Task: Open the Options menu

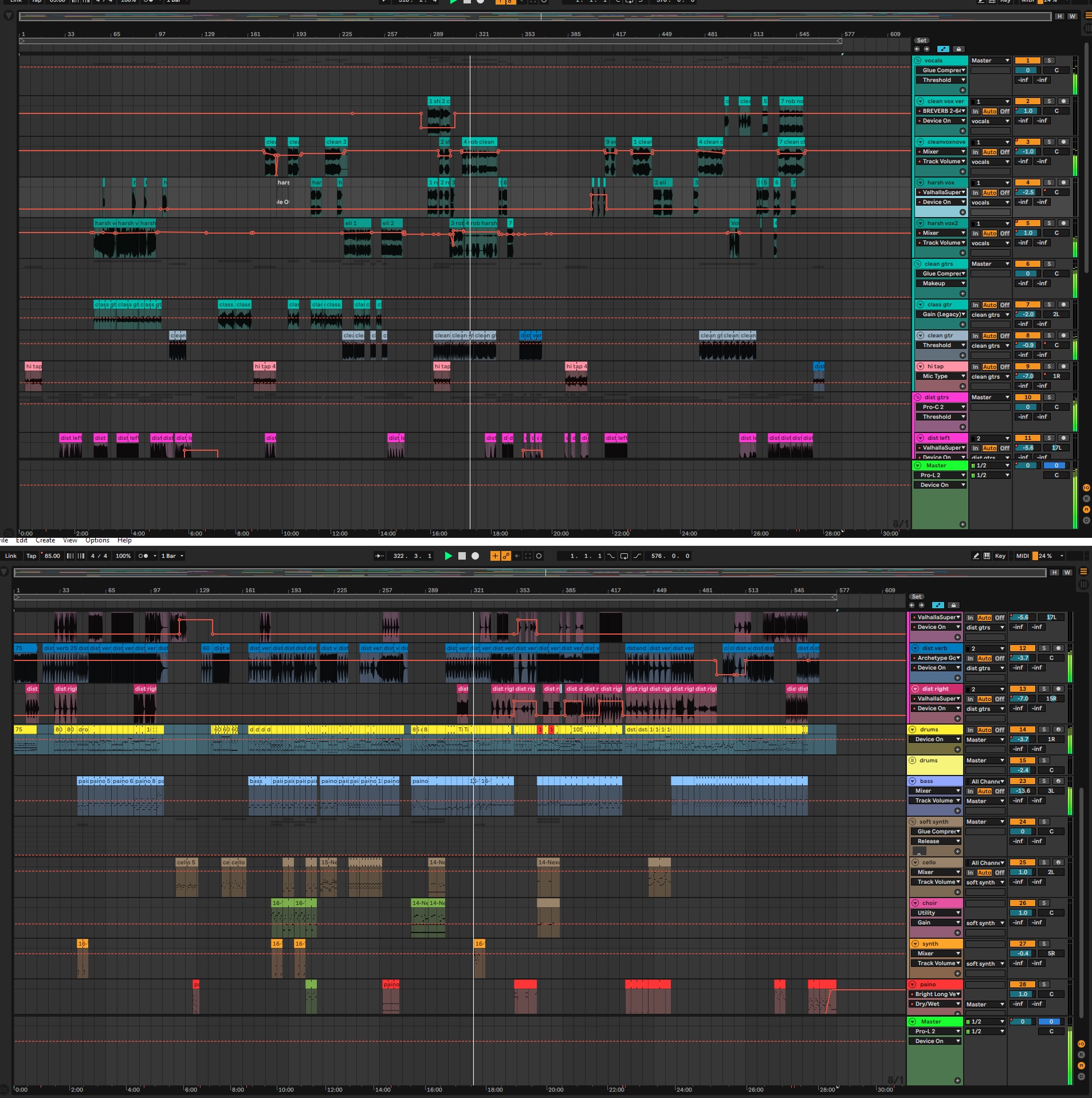Action: coord(97,540)
